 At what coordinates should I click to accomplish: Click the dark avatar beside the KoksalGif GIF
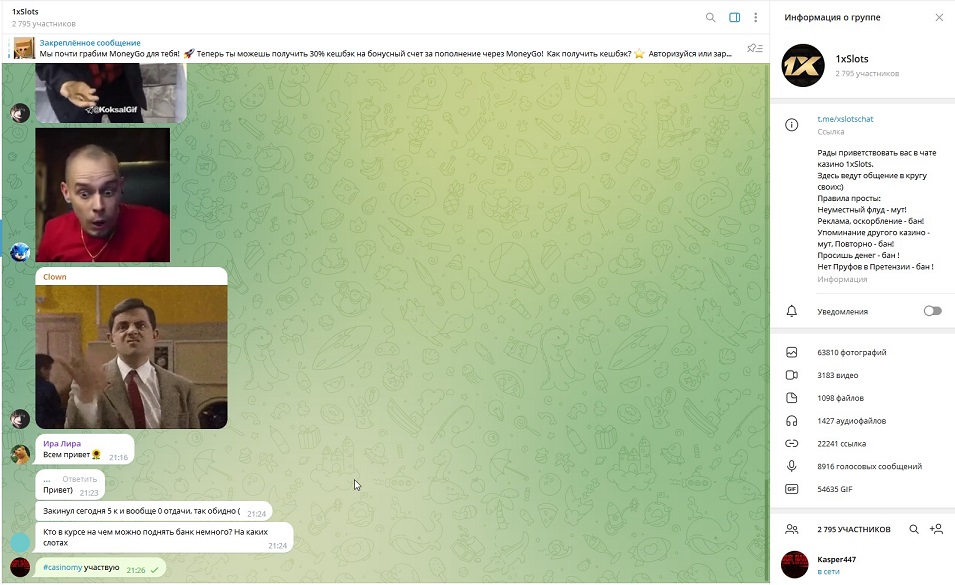(20, 113)
